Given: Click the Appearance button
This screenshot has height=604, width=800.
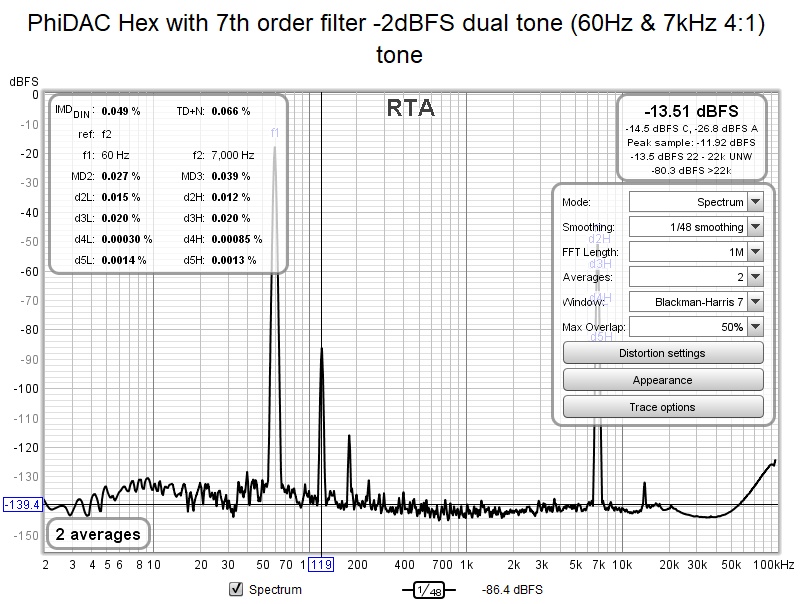Looking at the screenshot, I should click(663, 380).
